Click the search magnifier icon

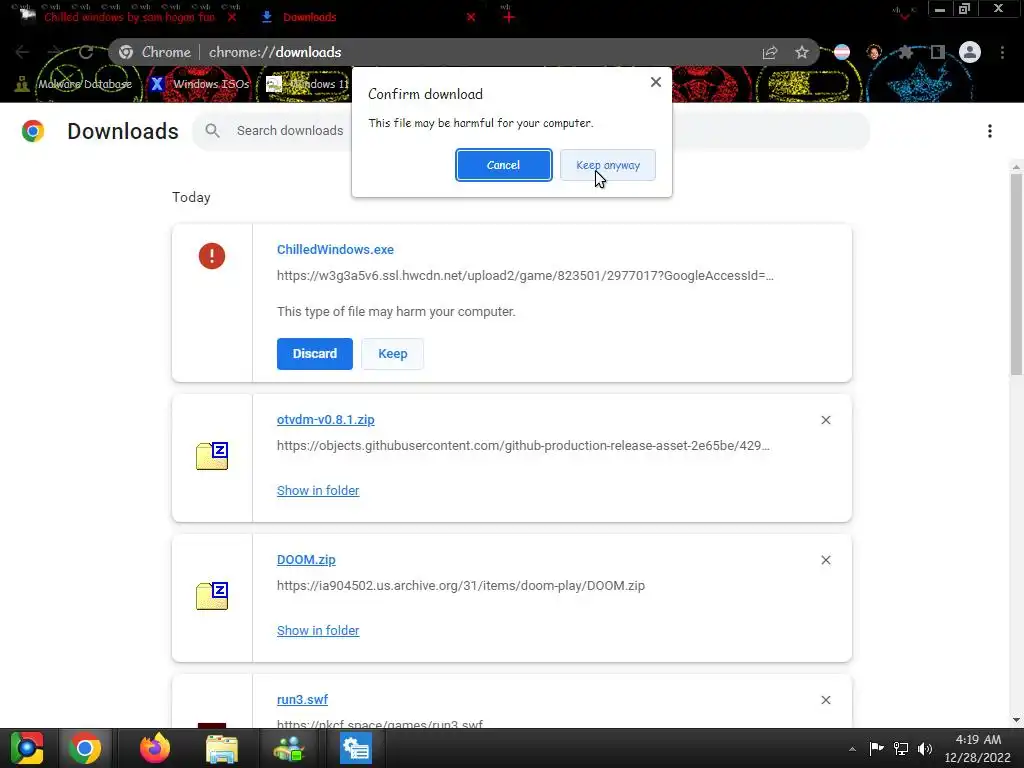tap(212, 131)
